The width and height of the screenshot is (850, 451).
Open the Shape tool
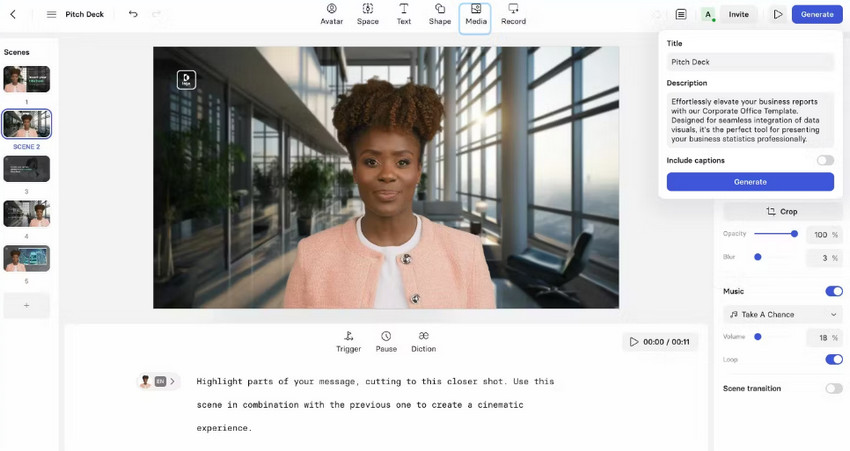point(439,14)
